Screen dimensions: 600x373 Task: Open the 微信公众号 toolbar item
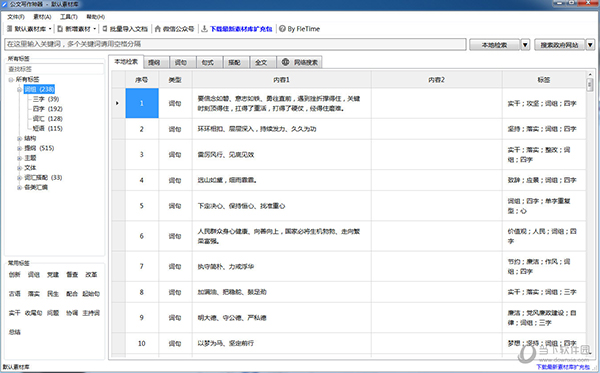[174, 29]
